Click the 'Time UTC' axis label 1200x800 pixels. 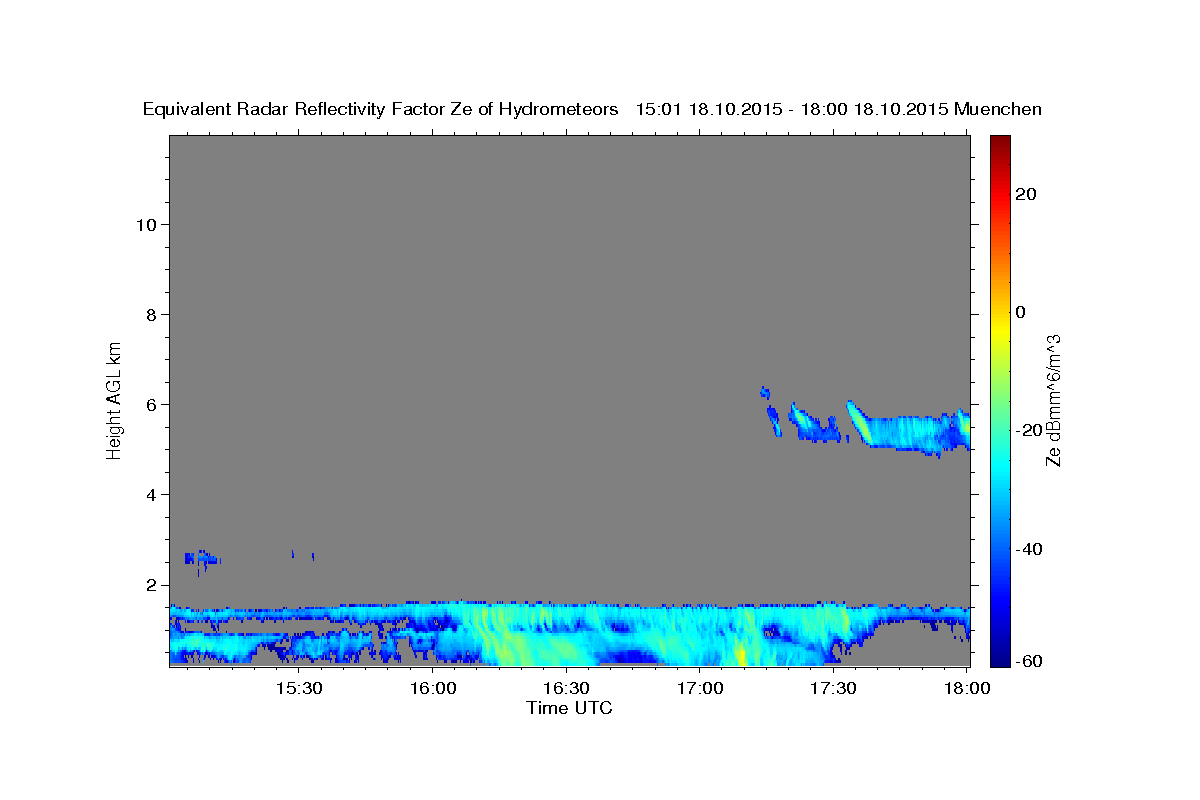point(569,708)
